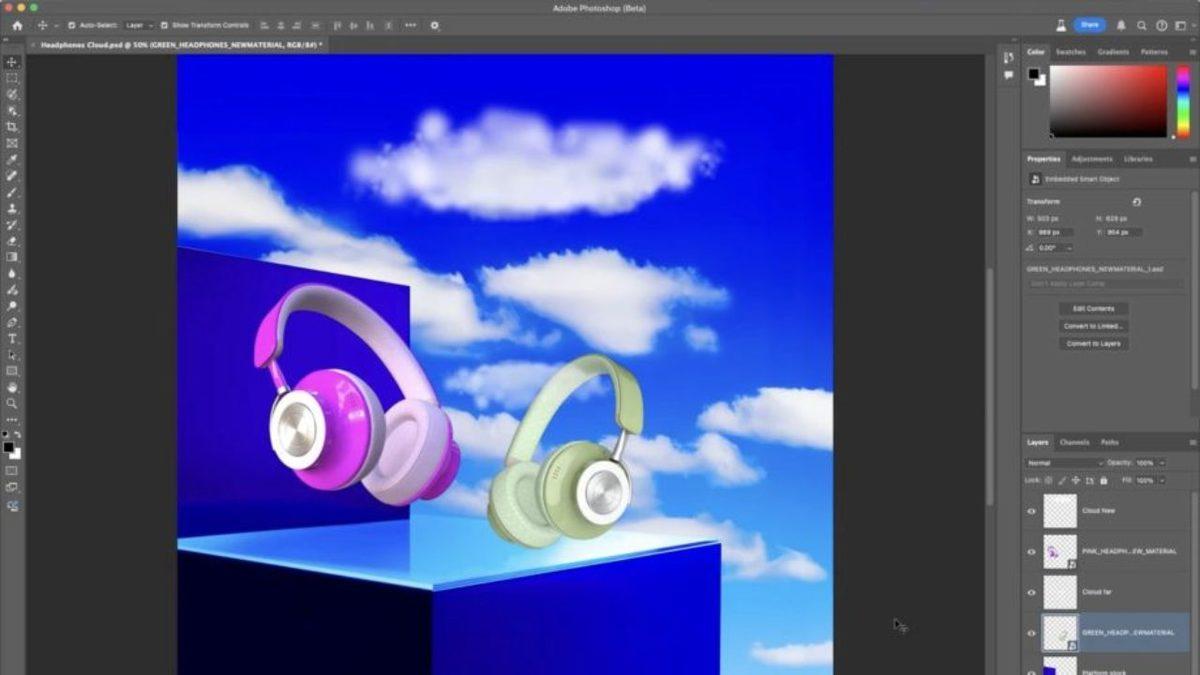This screenshot has width=1200, height=675.
Task: Switch to the Adjustments tab
Action: tap(1090, 158)
